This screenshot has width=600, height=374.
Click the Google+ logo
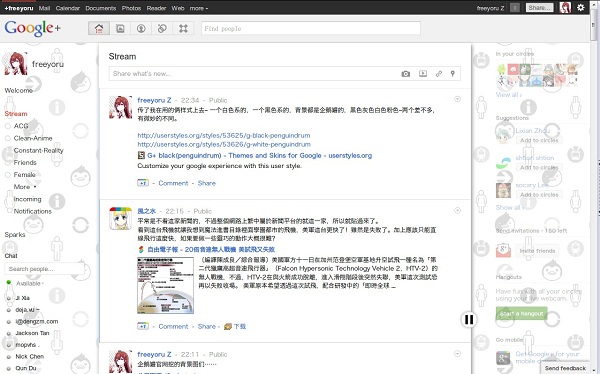[x=33, y=28]
